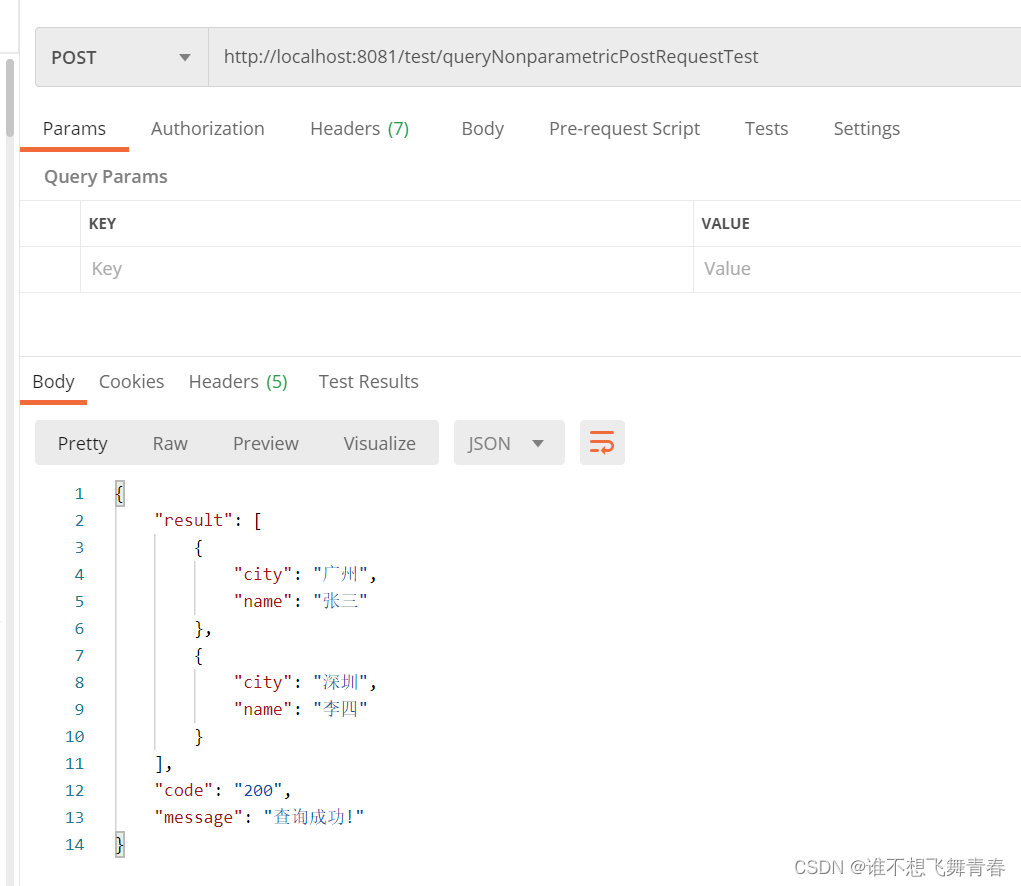Image resolution: width=1021 pixels, height=886 pixels.
Task: Open the POST method dropdown
Action: tap(122, 57)
